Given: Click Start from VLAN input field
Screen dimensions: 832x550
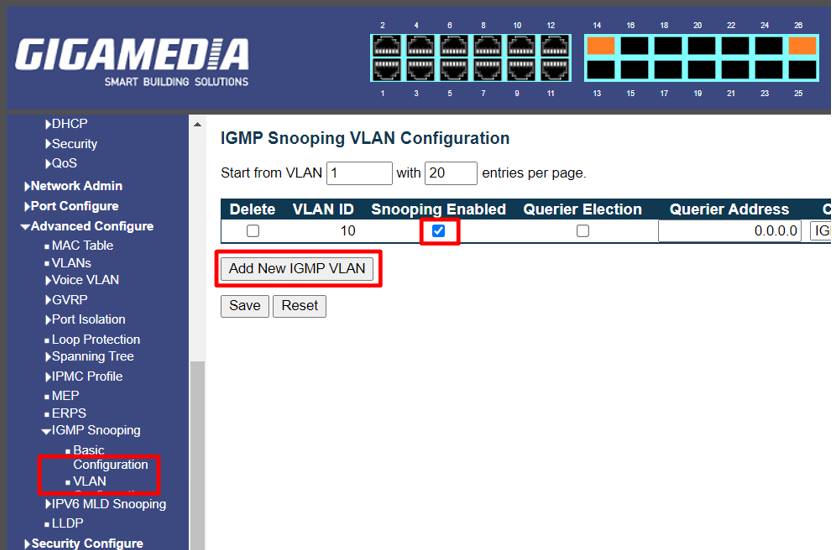Looking at the screenshot, I should click(359, 173).
